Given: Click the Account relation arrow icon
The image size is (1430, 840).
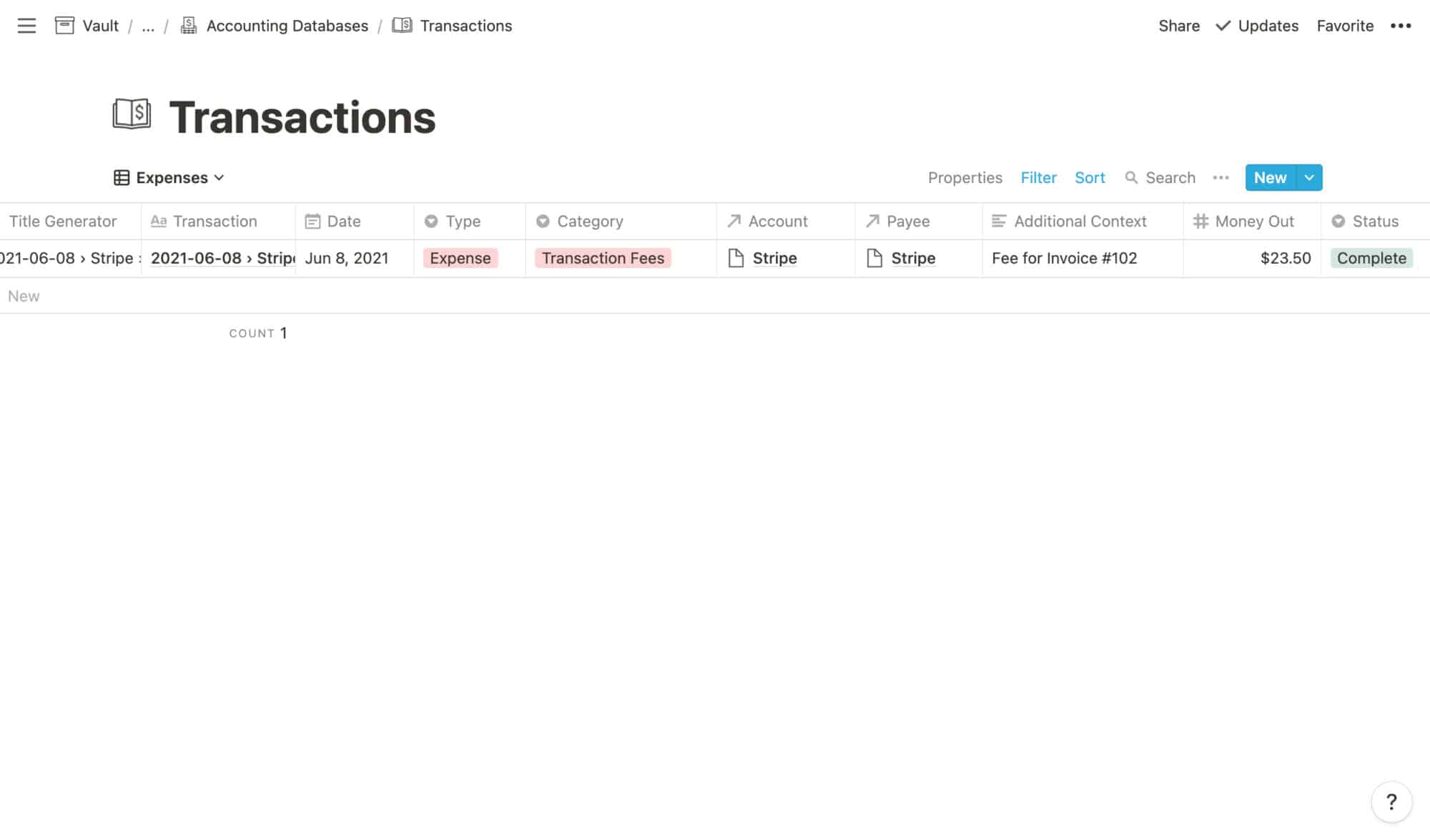Looking at the screenshot, I should (x=734, y=221).
